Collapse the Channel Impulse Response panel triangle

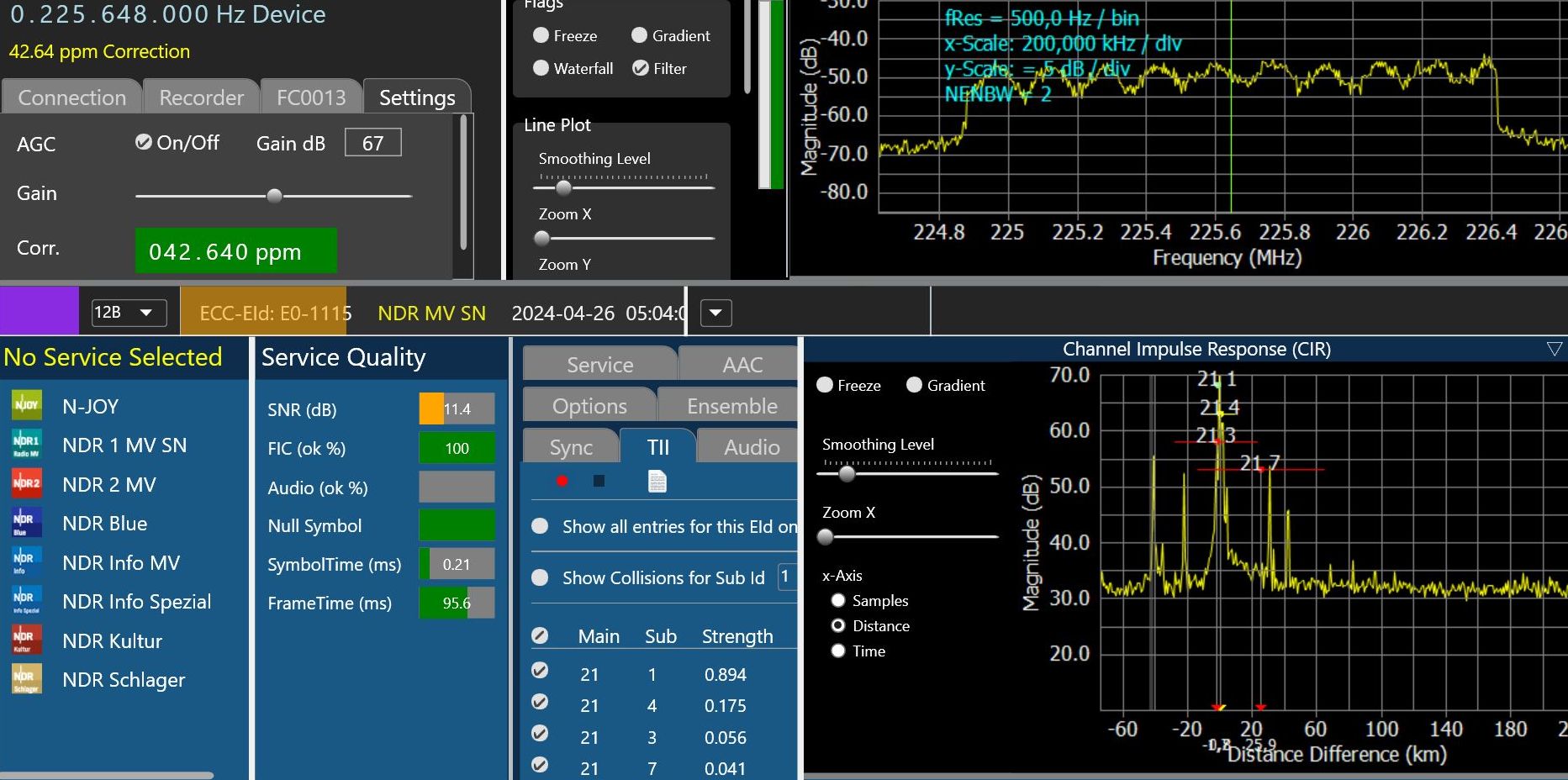point(1554,349)
